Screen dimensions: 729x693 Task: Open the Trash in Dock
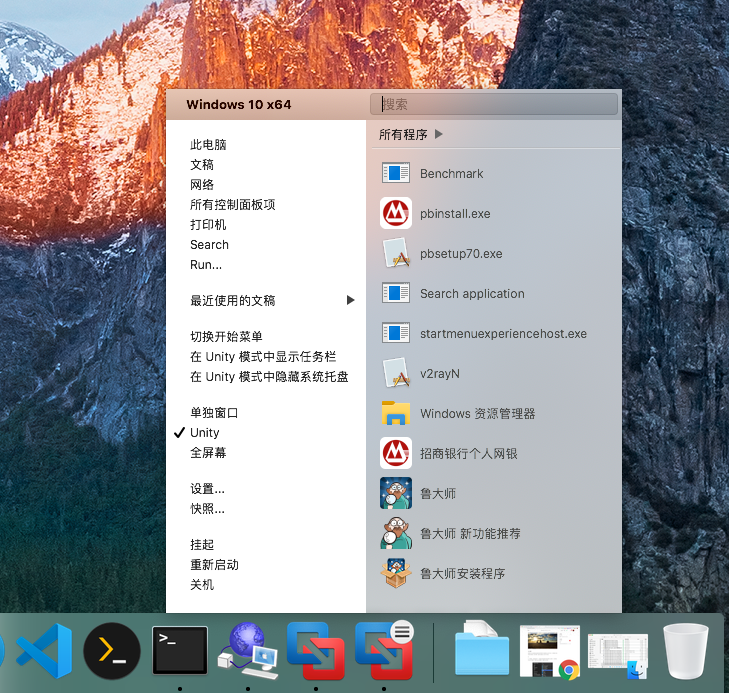[x=686, y=651]
